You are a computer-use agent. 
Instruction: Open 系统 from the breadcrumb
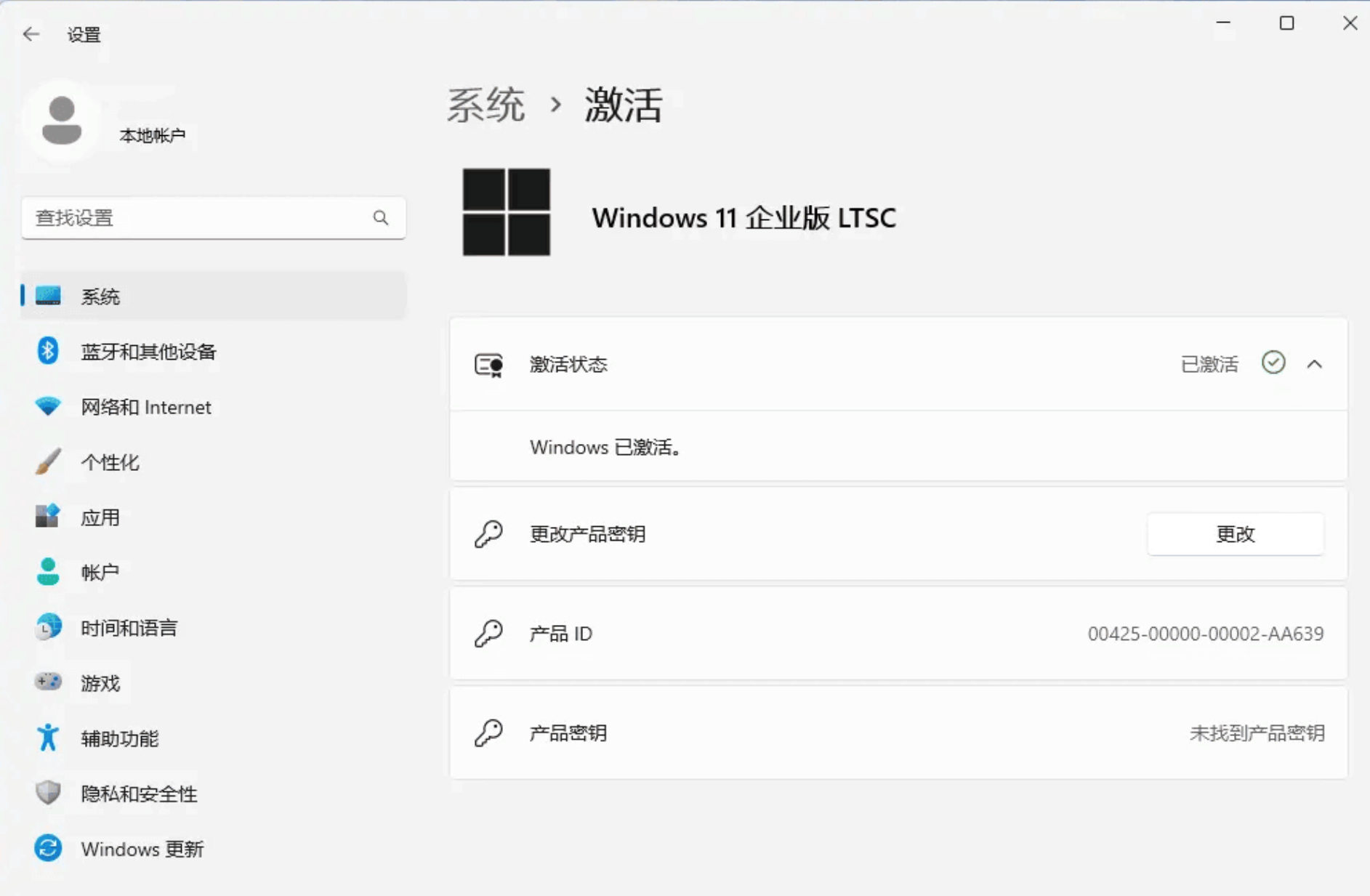486,105
